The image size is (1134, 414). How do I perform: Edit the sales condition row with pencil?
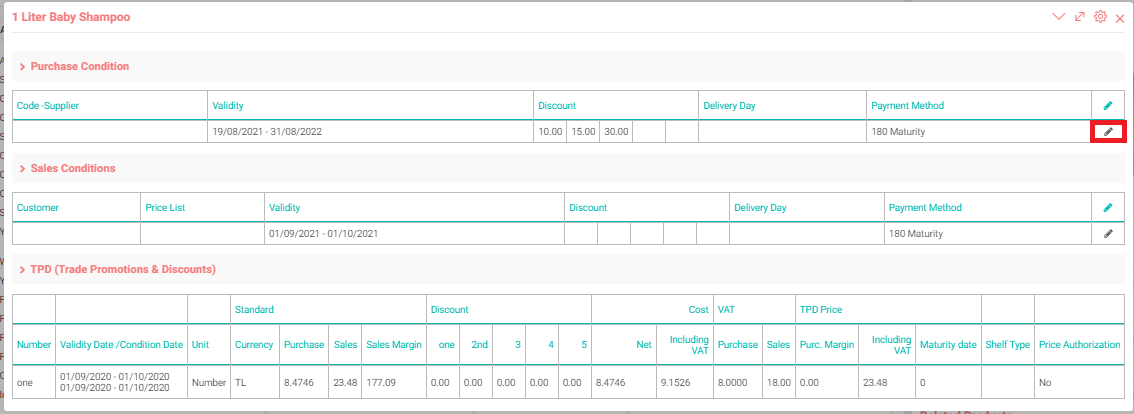point(1107,233)
